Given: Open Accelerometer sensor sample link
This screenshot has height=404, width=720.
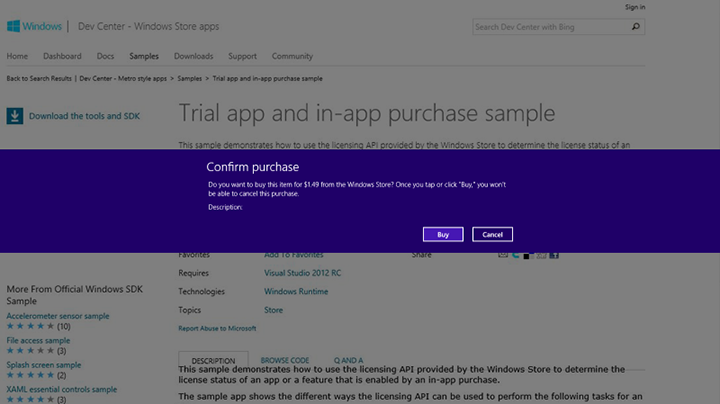Looking at the screenshot, I should tap(58, 316).
